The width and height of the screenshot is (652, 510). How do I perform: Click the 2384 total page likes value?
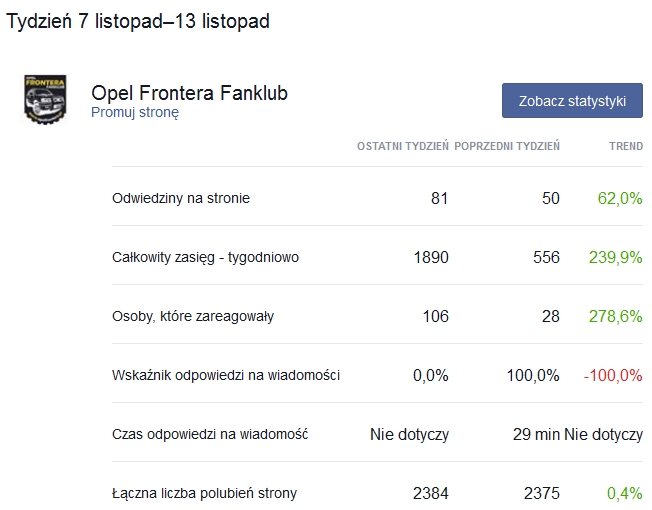pyautogui.click(x=431, y=493)
